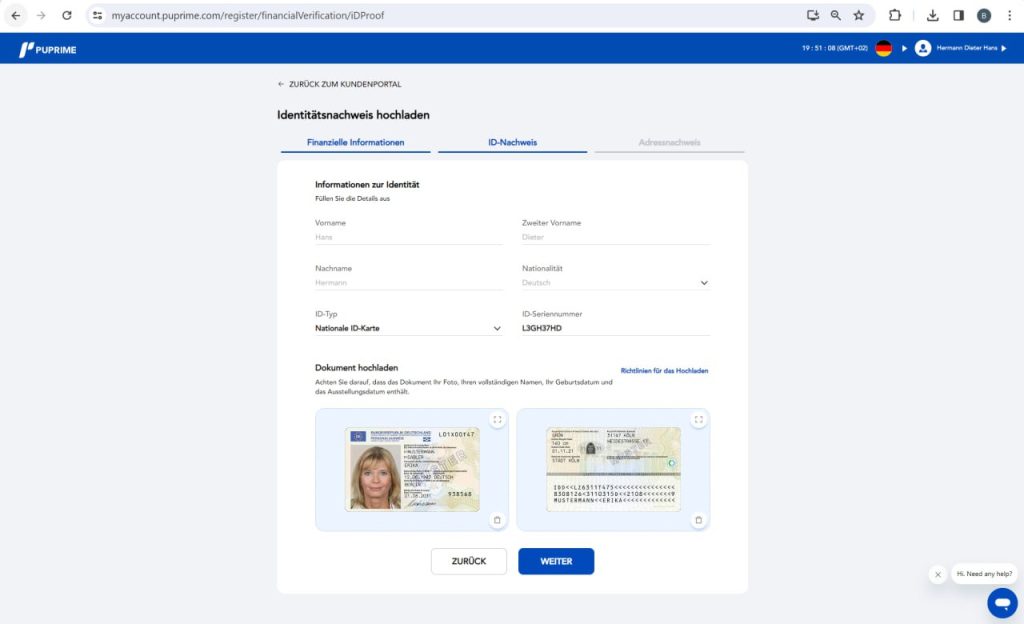Click the PU Prime logo in the header
1024x624 pixels.
pos(47,49)
